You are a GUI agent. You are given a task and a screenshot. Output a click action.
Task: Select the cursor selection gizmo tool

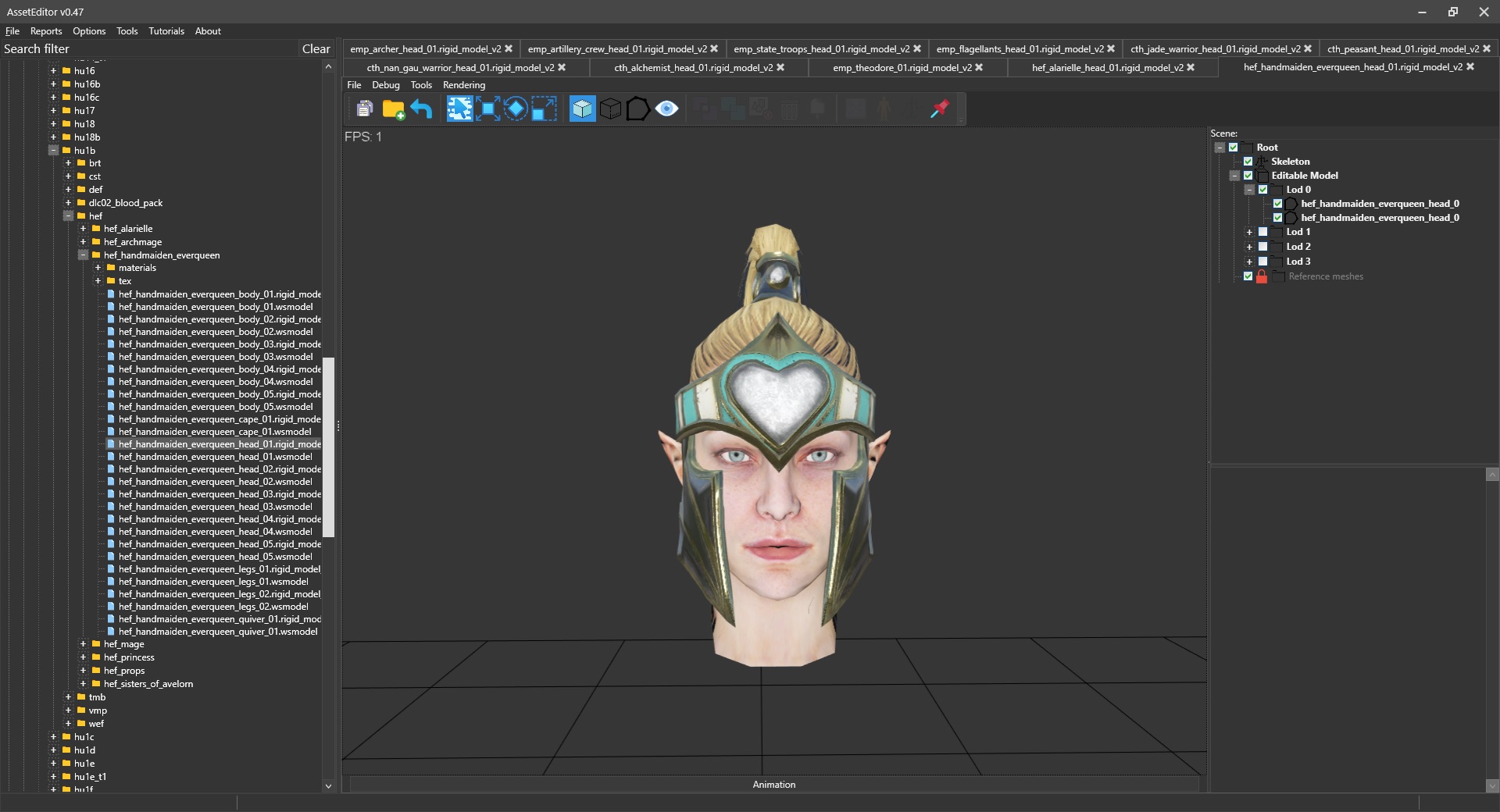(459, 109)
